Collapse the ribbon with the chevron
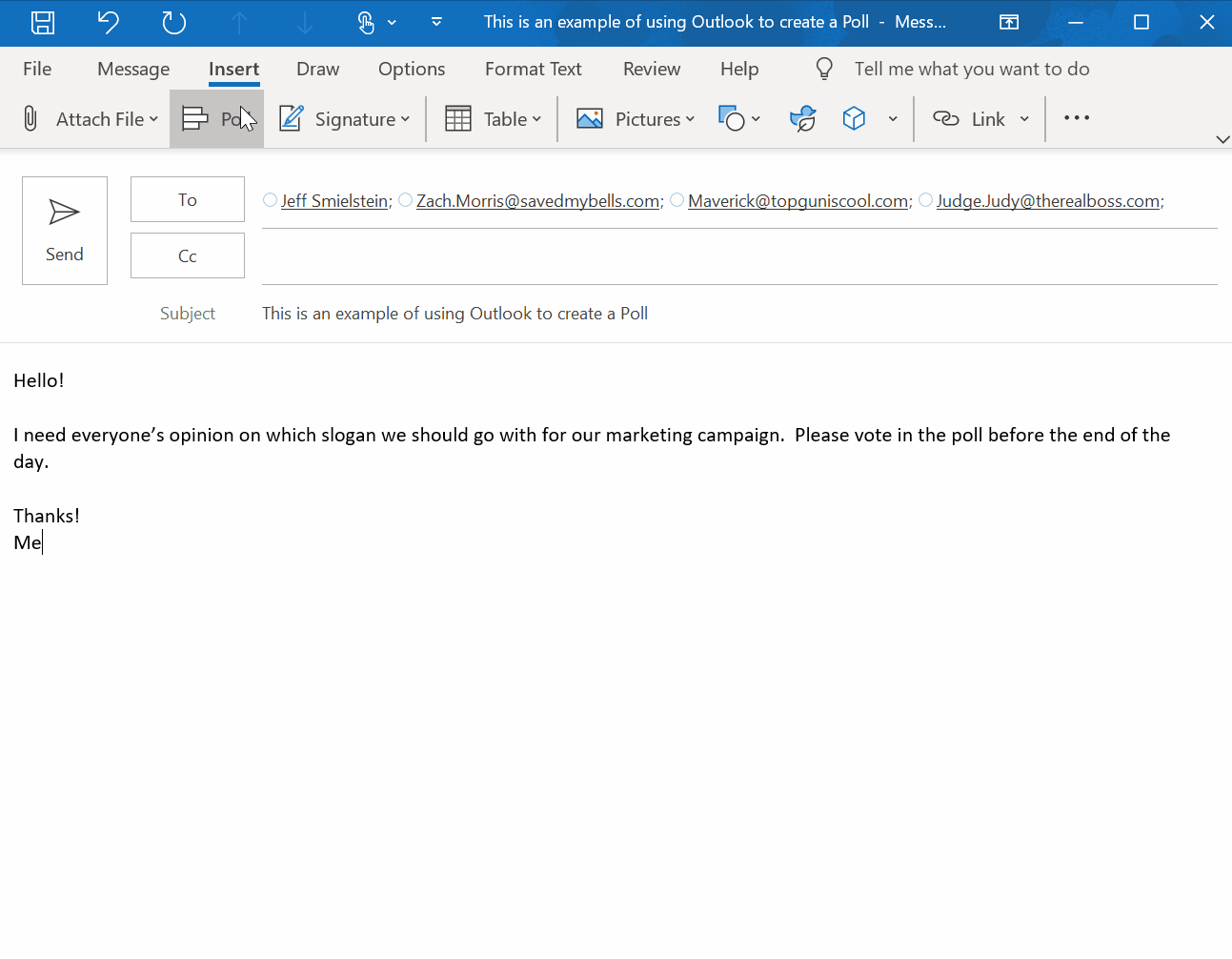1232x959 pixels. [1222, 139]
